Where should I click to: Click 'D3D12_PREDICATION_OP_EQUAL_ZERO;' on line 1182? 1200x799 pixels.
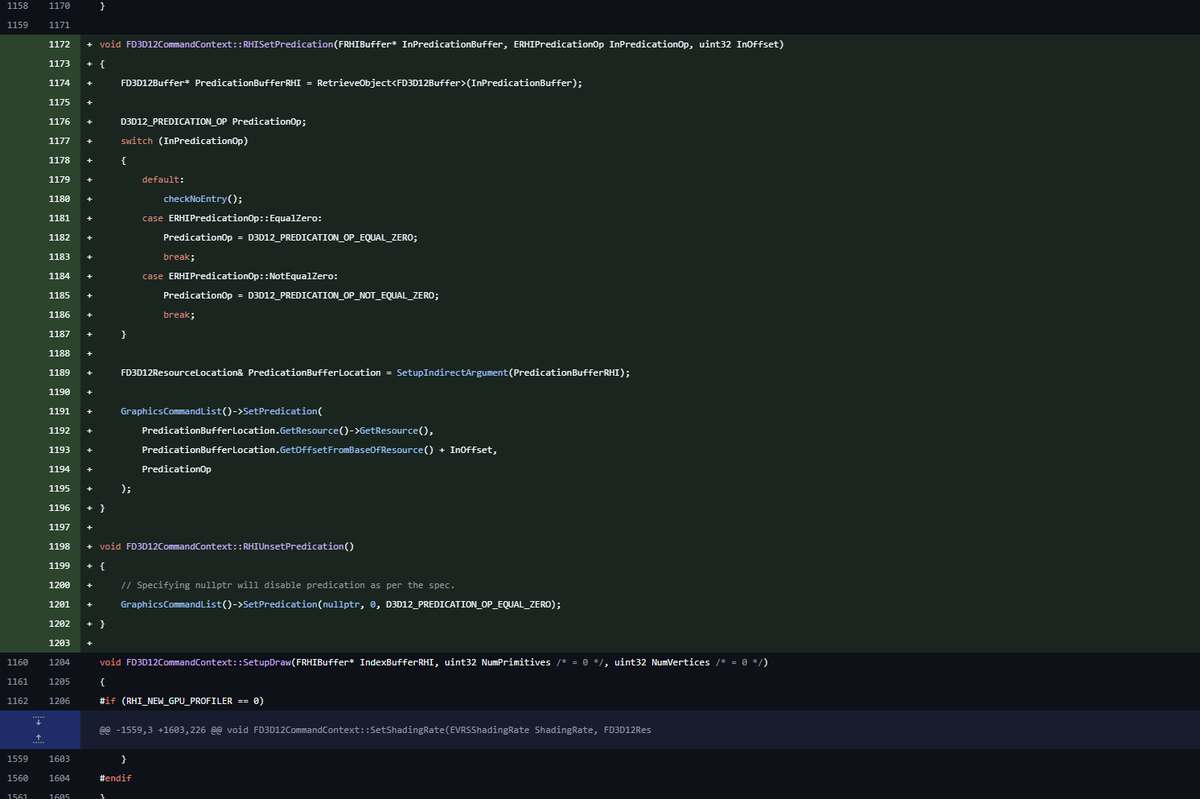pyautogui.click(x=332, y=237)
